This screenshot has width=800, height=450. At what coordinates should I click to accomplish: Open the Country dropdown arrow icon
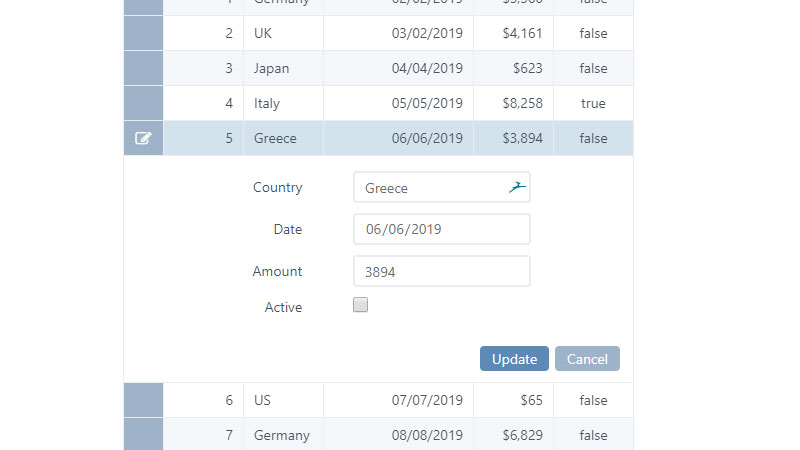pos(517,187)
